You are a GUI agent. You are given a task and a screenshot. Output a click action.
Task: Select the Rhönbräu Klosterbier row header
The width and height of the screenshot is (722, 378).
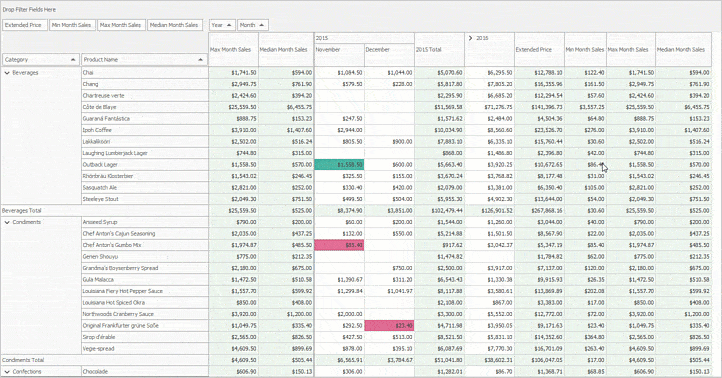click(x=145, y=176)
